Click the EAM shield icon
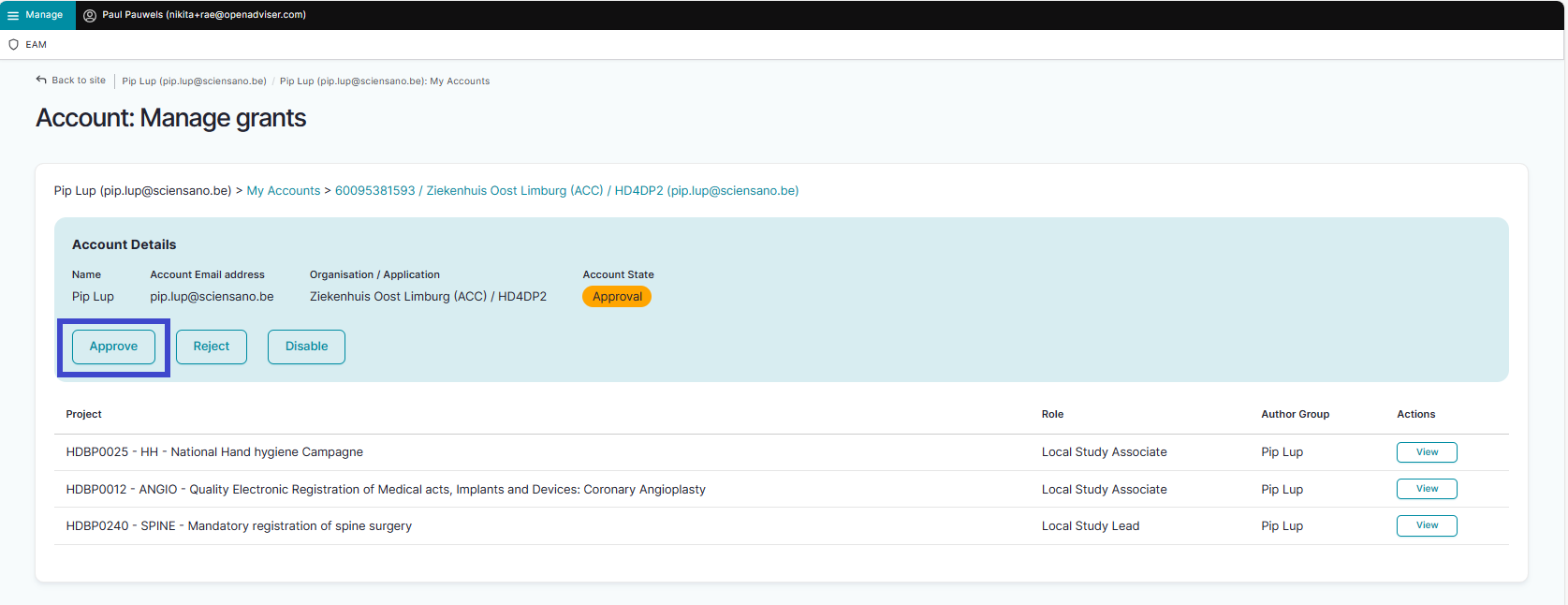The height and width of the screenshot is (605, 1568). [13, 45]
